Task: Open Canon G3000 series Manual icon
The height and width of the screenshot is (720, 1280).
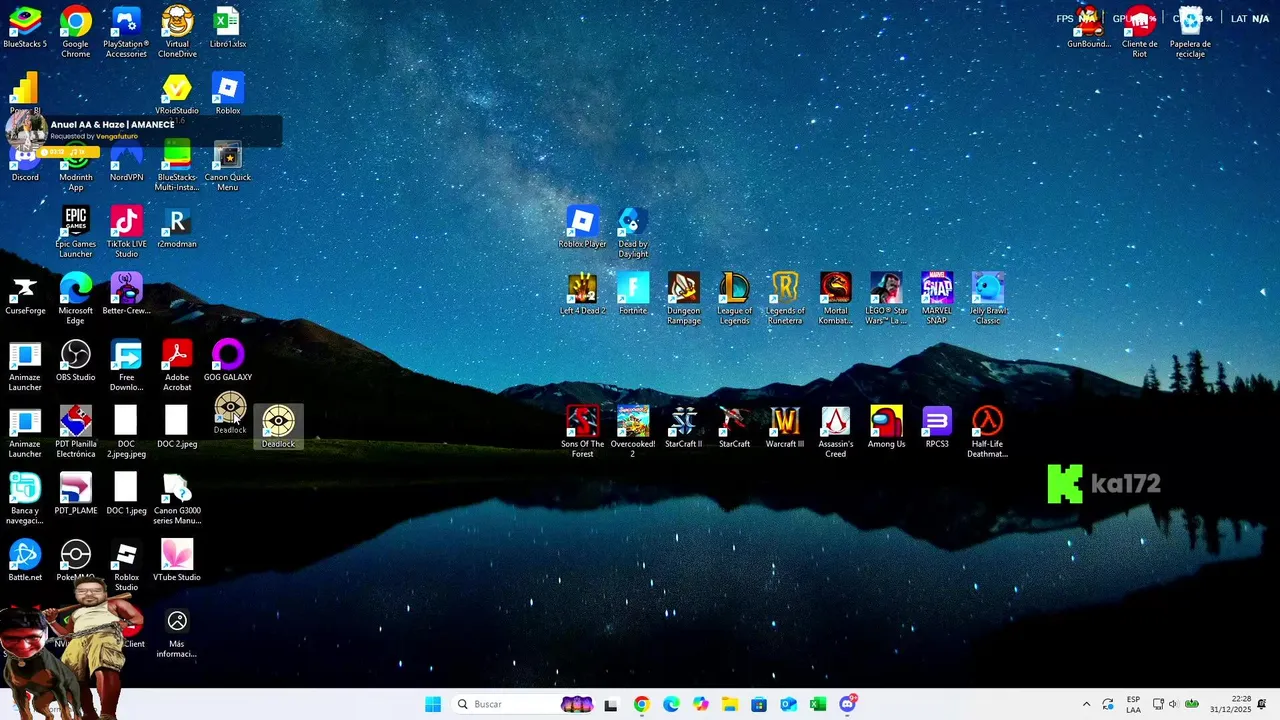Action: click(177, 499)
